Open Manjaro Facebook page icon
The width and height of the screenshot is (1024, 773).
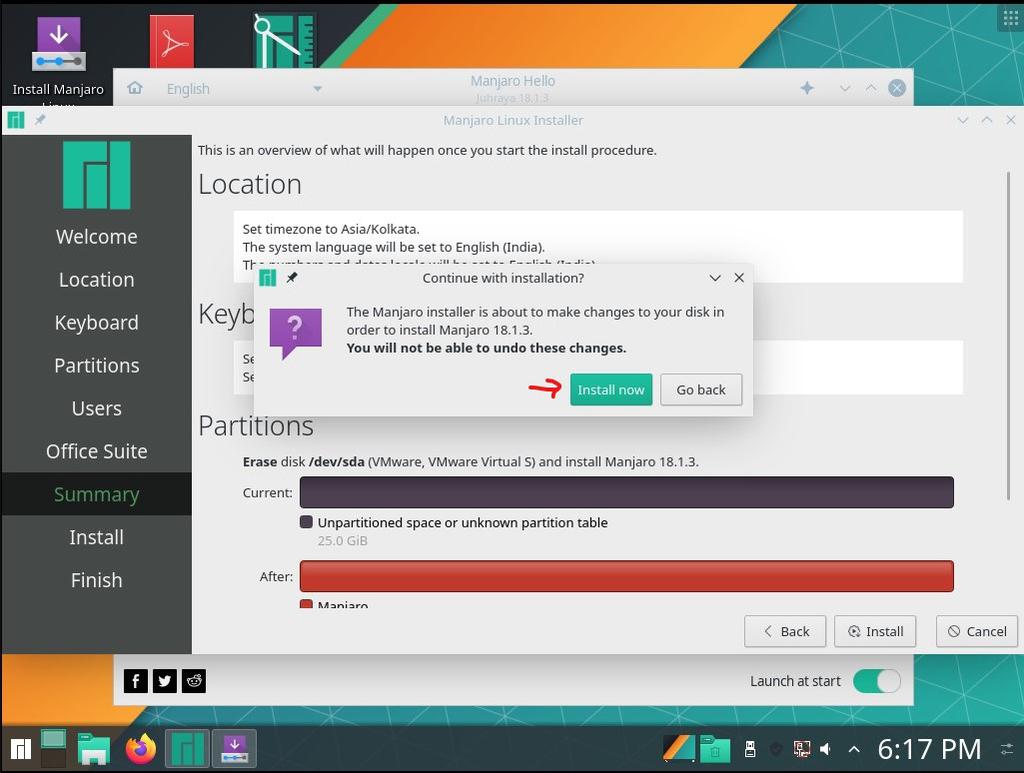point(136,681)
